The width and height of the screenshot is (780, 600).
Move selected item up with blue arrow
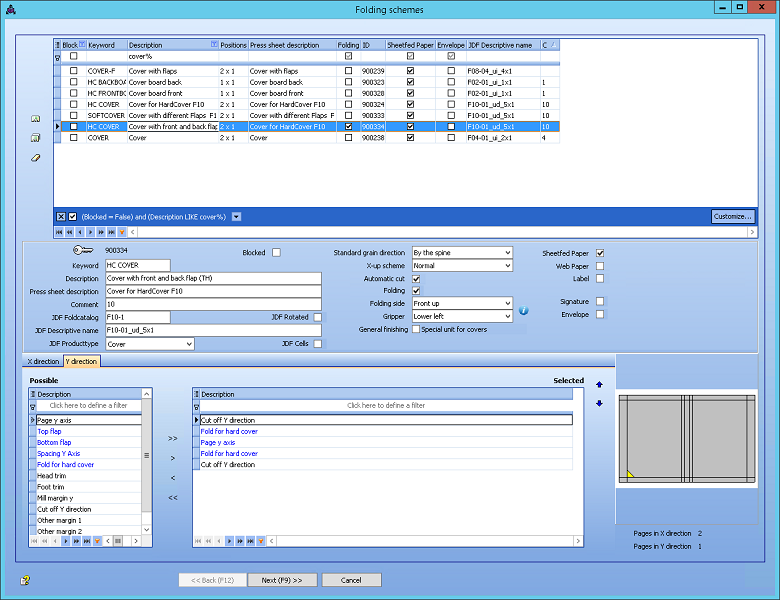coord(599,385)
